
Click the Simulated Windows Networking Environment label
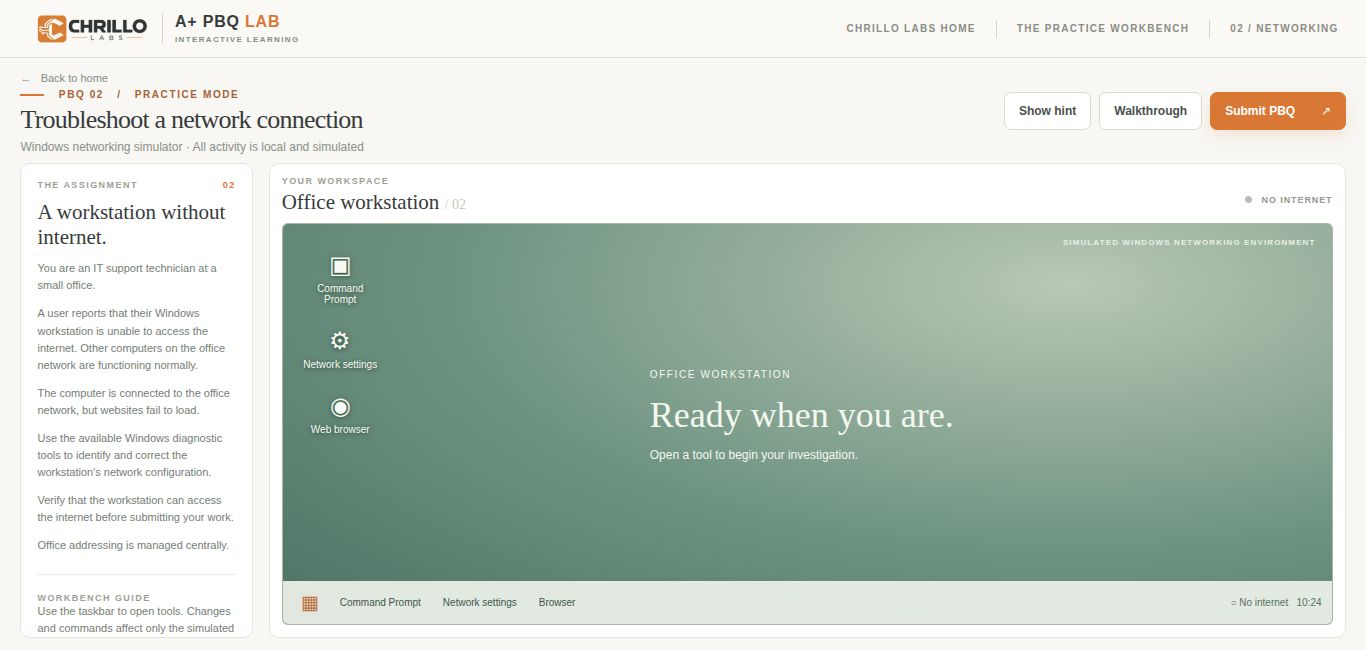1189,243
